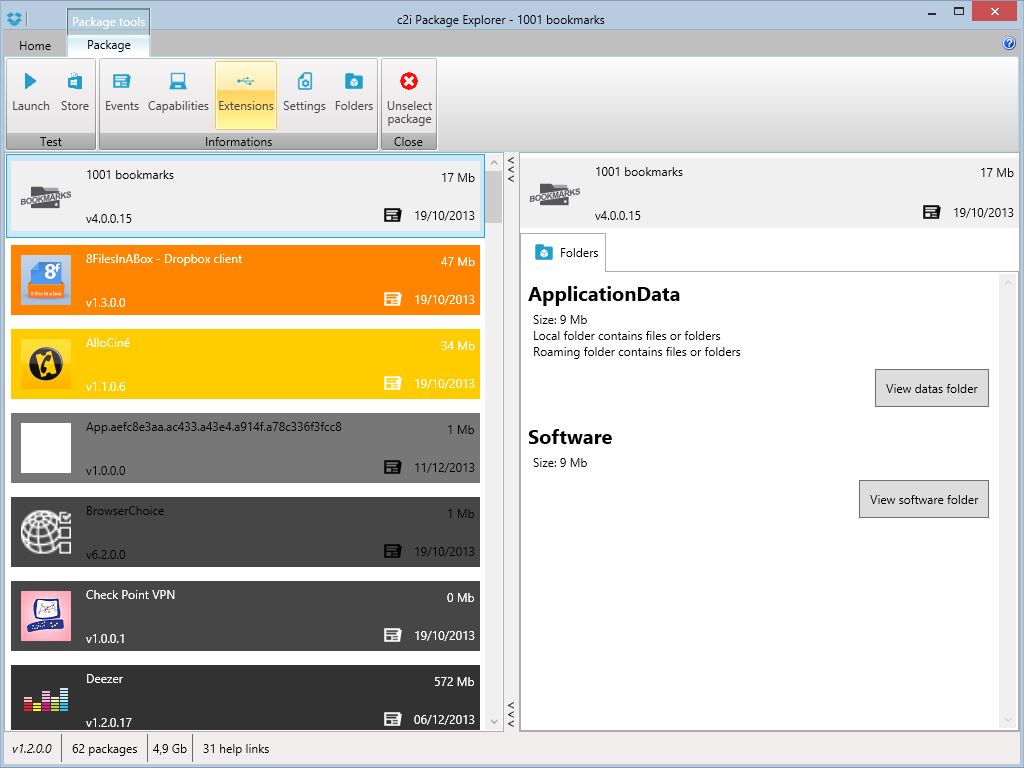This screenshot has height=768, width=1024.
Task: Click 06/12/2013 date on Deezer row
Action: coord(444,720)
